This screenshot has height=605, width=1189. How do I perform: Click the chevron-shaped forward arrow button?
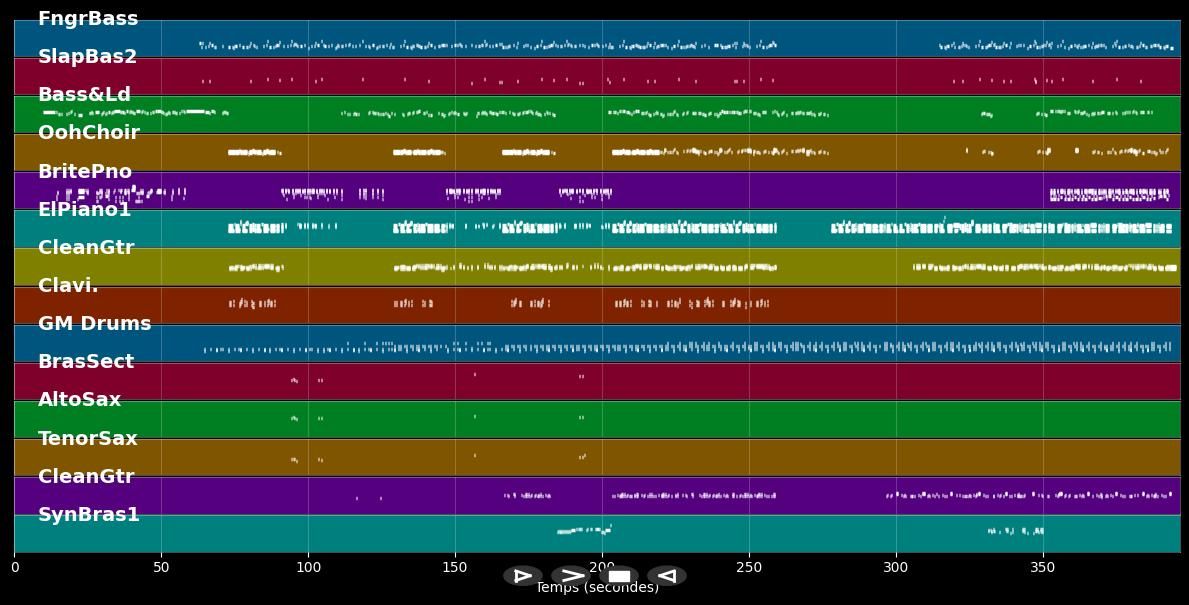pos(571,576)
